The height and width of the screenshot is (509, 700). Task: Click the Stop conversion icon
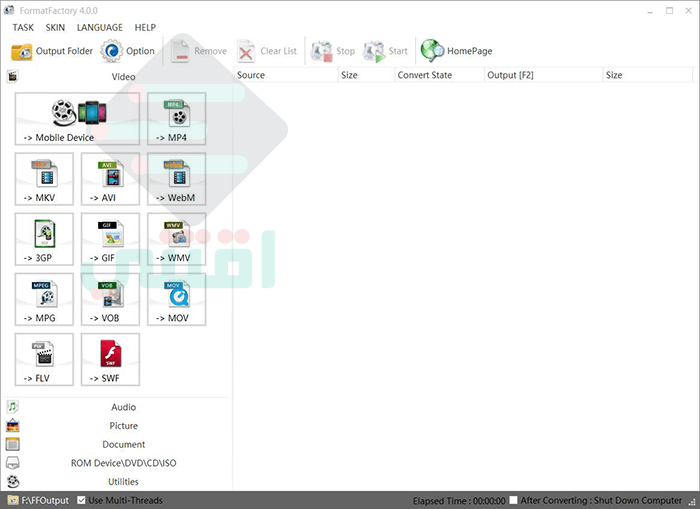pyautogui.click(x=321, y=51)
